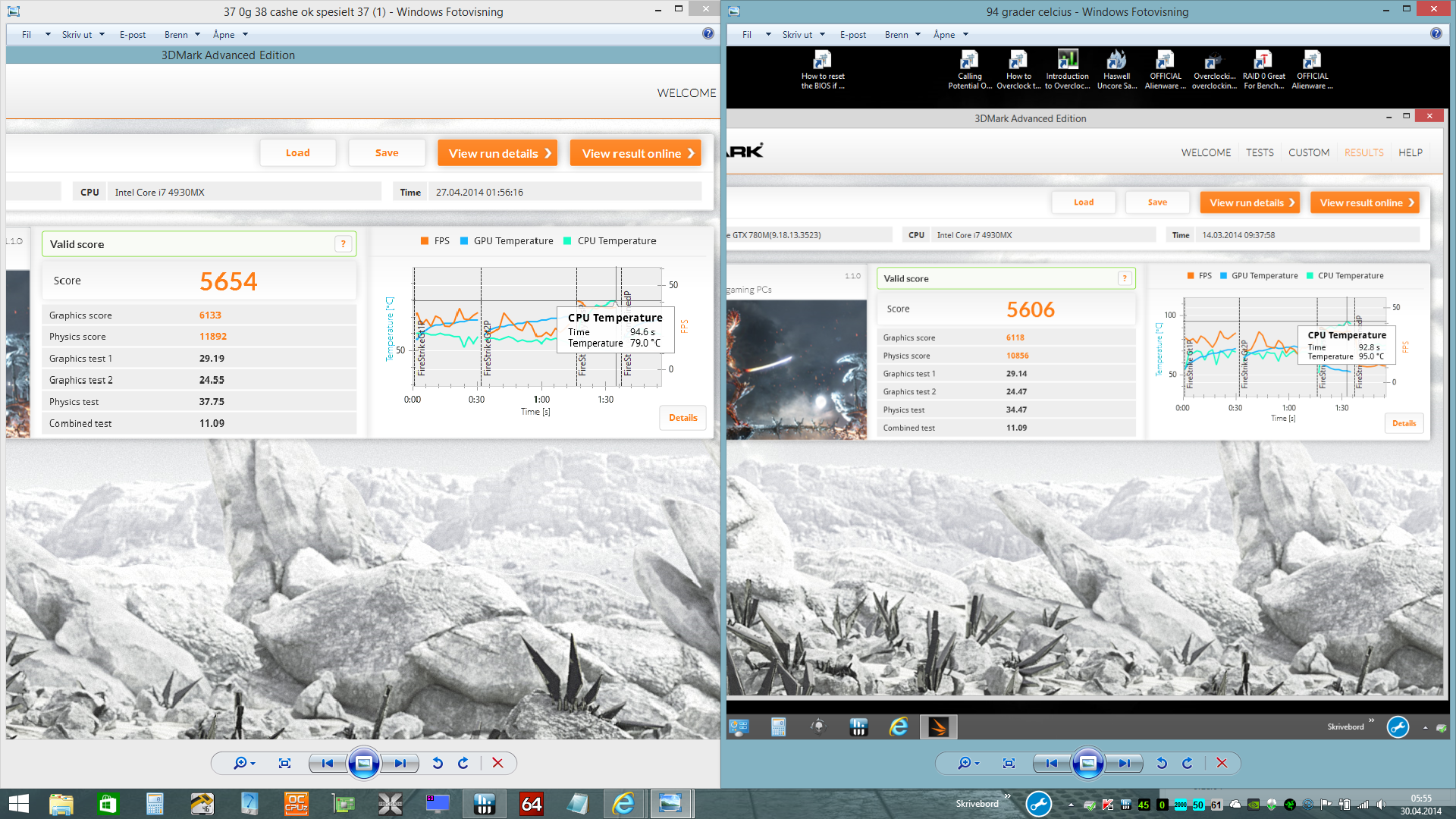Open the red 64 app on taskbar
The image size is (1456, 819).
[532, 804]
